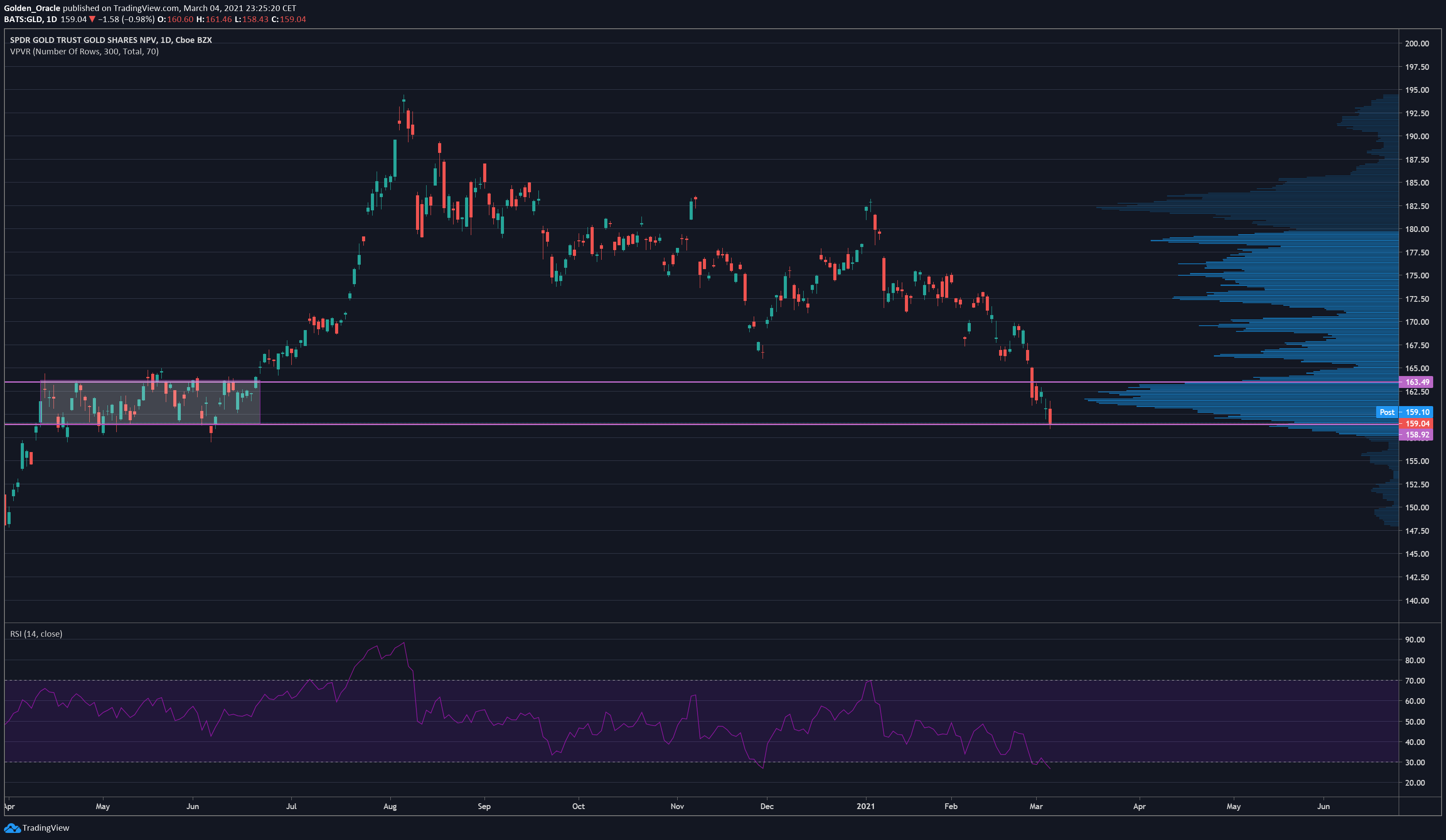Click the Jul label on time axis
Screen dimensions: 1446x840
291,806
